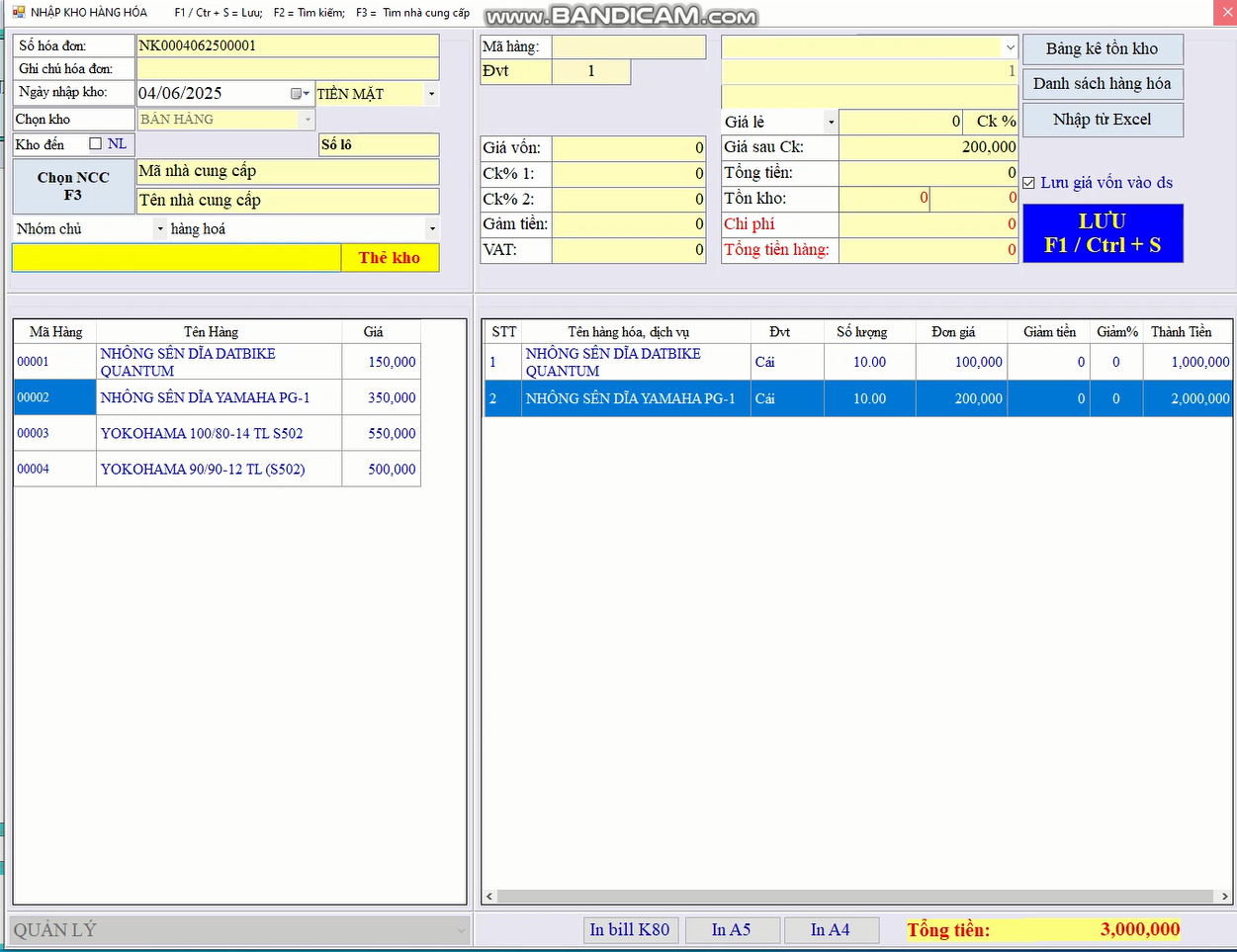Uncheck 'Lưu giá vốn vào ds' checkbox

(x=1029, y=183)
